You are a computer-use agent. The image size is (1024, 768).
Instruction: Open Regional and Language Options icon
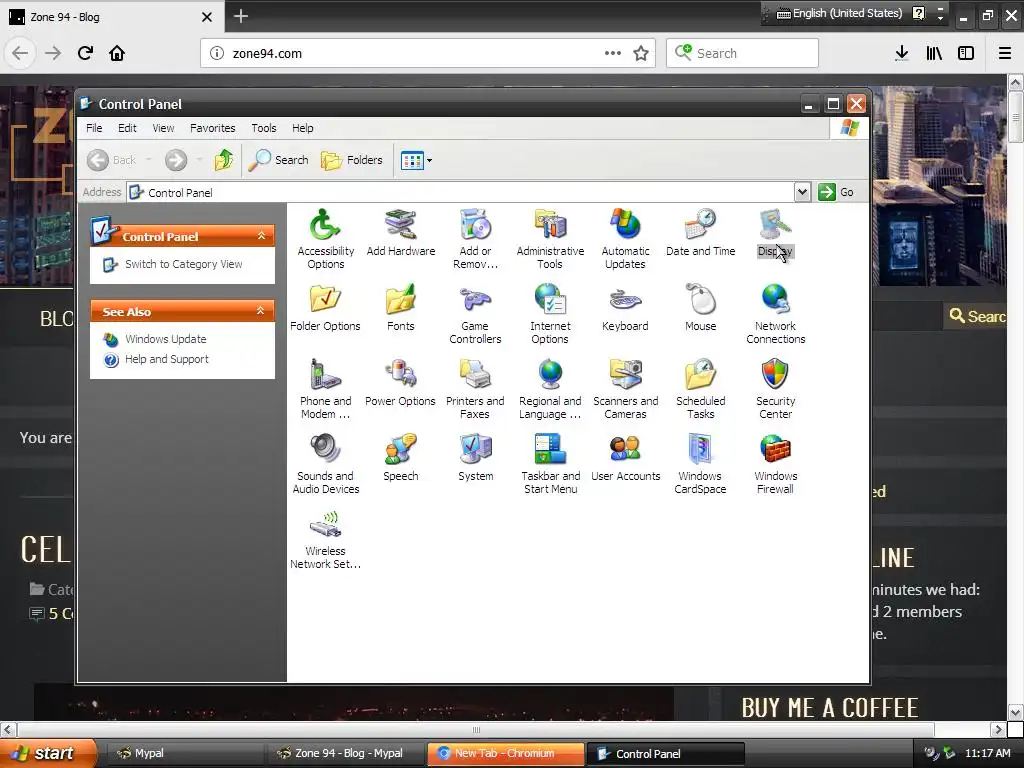550,388
